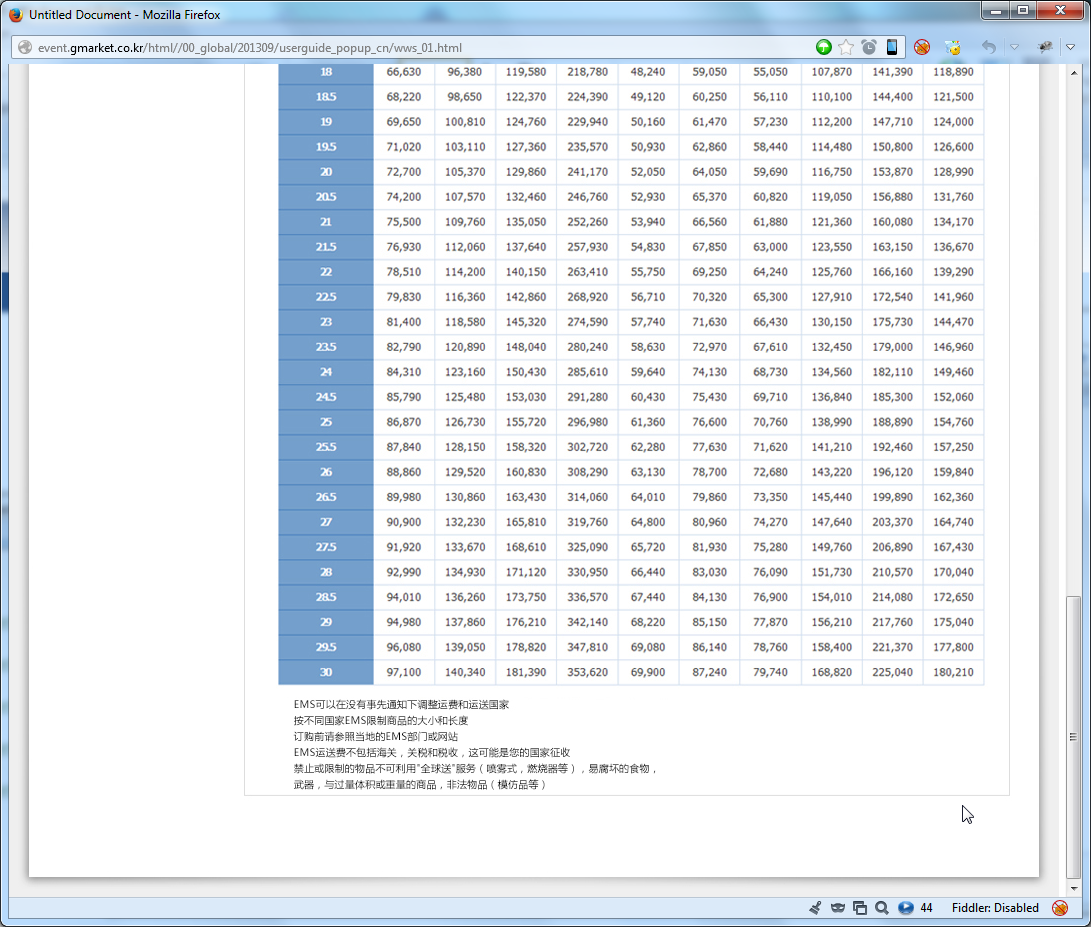Viewport: 1091px width, 927px height.
Task: Click the brush icon in status bar
Action: [815, 908]
